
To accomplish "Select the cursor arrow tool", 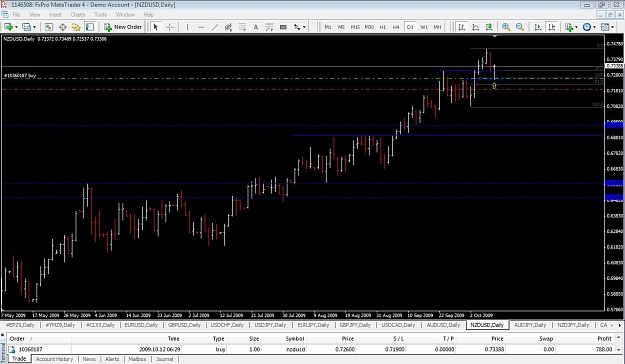I will tap(156, 27).
